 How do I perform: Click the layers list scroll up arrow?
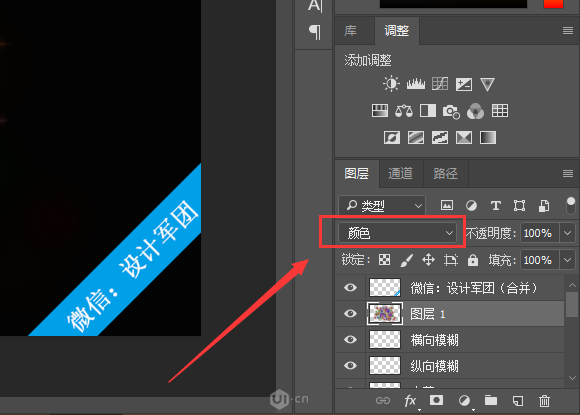[x=572, y=285]
